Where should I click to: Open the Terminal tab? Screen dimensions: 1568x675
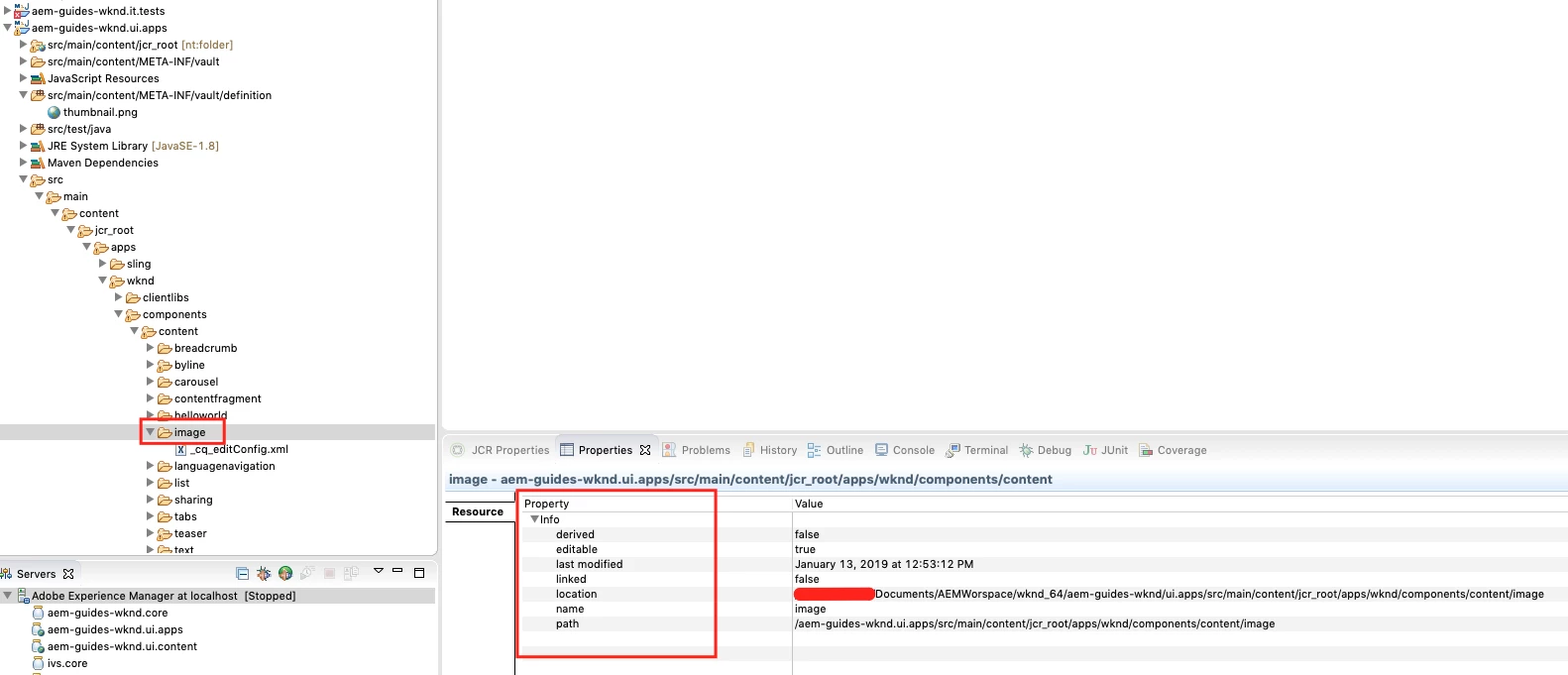(977, 450)
